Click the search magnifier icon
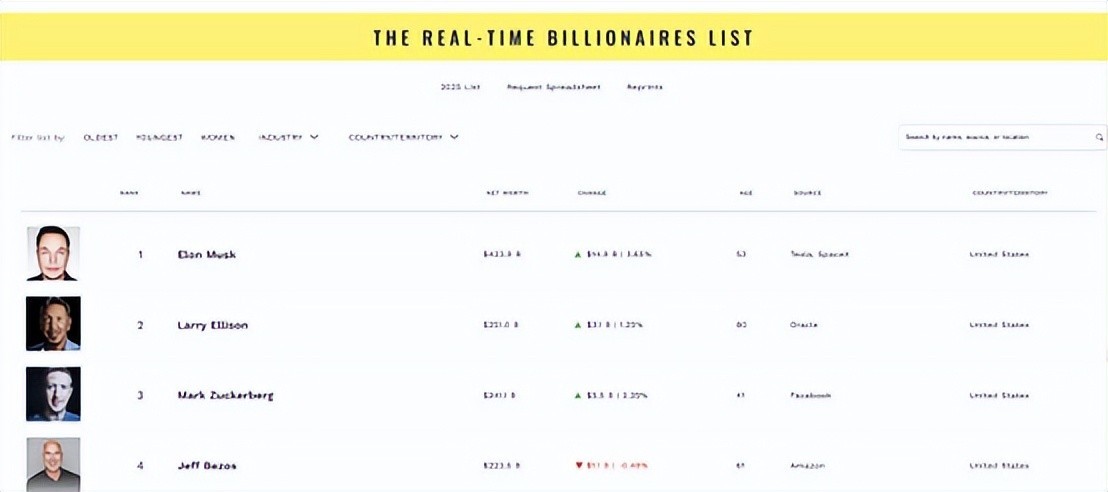This screenshot has height=492, width=1108. pyautogui.click(x=1099, y=138)
